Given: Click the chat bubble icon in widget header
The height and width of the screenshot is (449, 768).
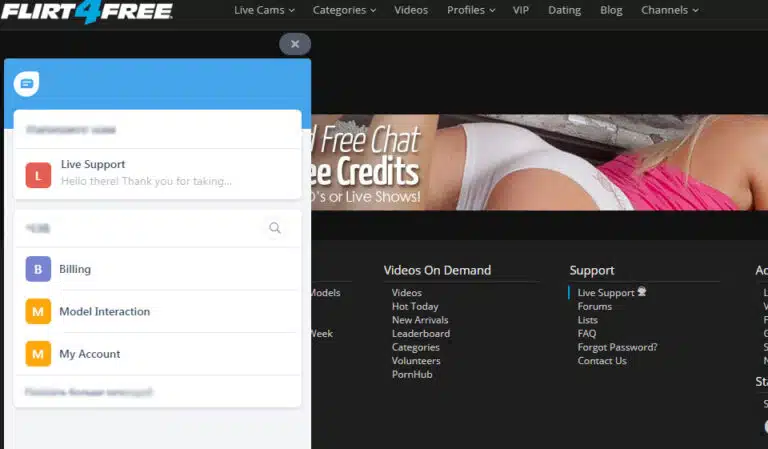Looking at the screenshot, I should tap(27, 85).
